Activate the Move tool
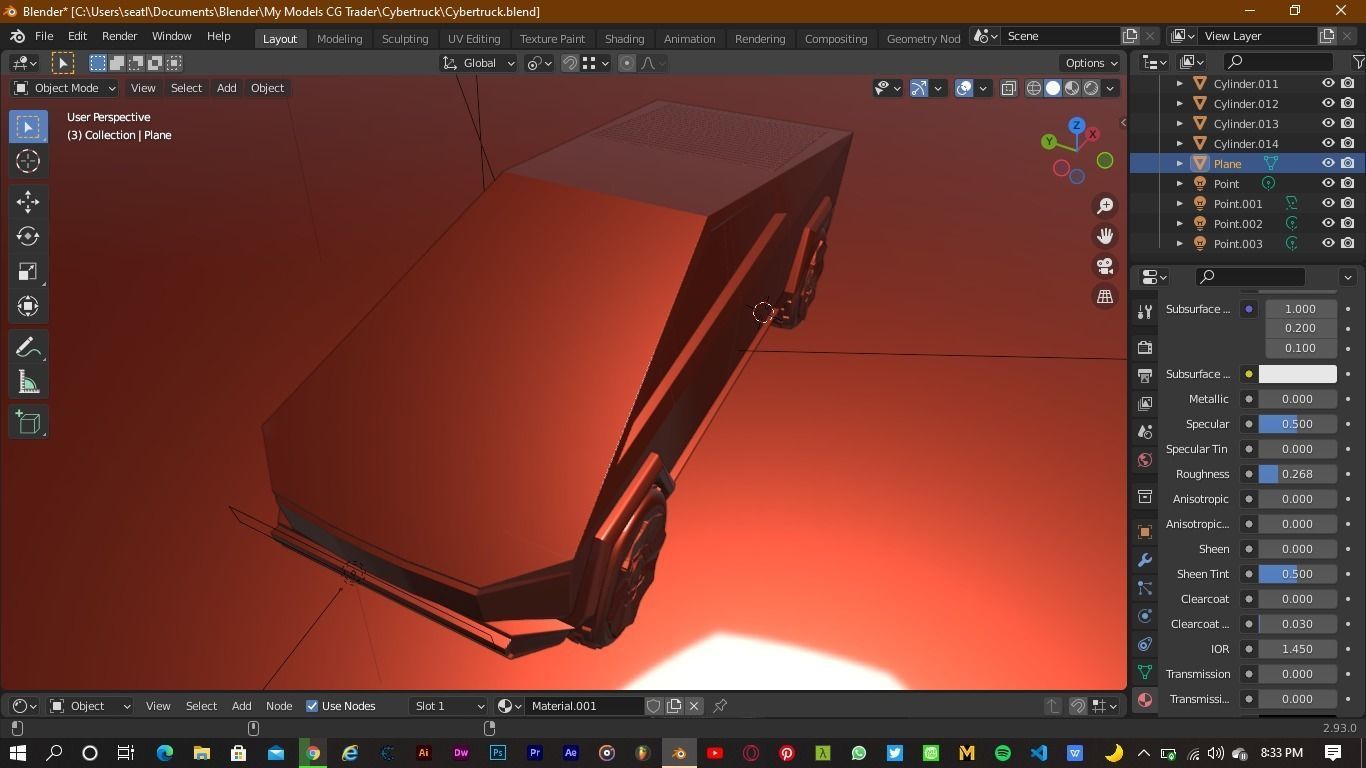Screen dimensions: 1366x768 pyautogui.click(x=28, y=202)
